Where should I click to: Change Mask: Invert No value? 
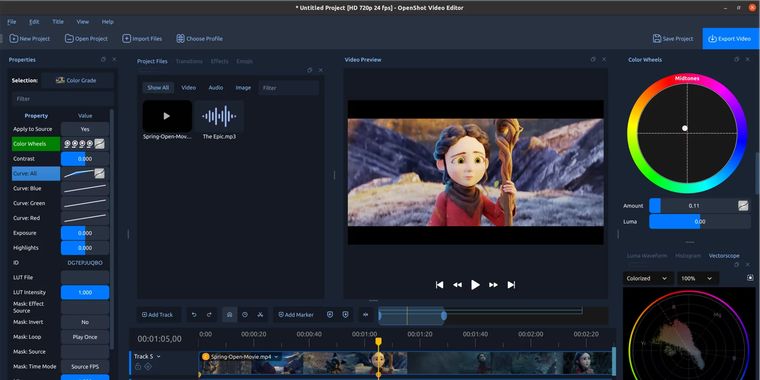[85, 322]
